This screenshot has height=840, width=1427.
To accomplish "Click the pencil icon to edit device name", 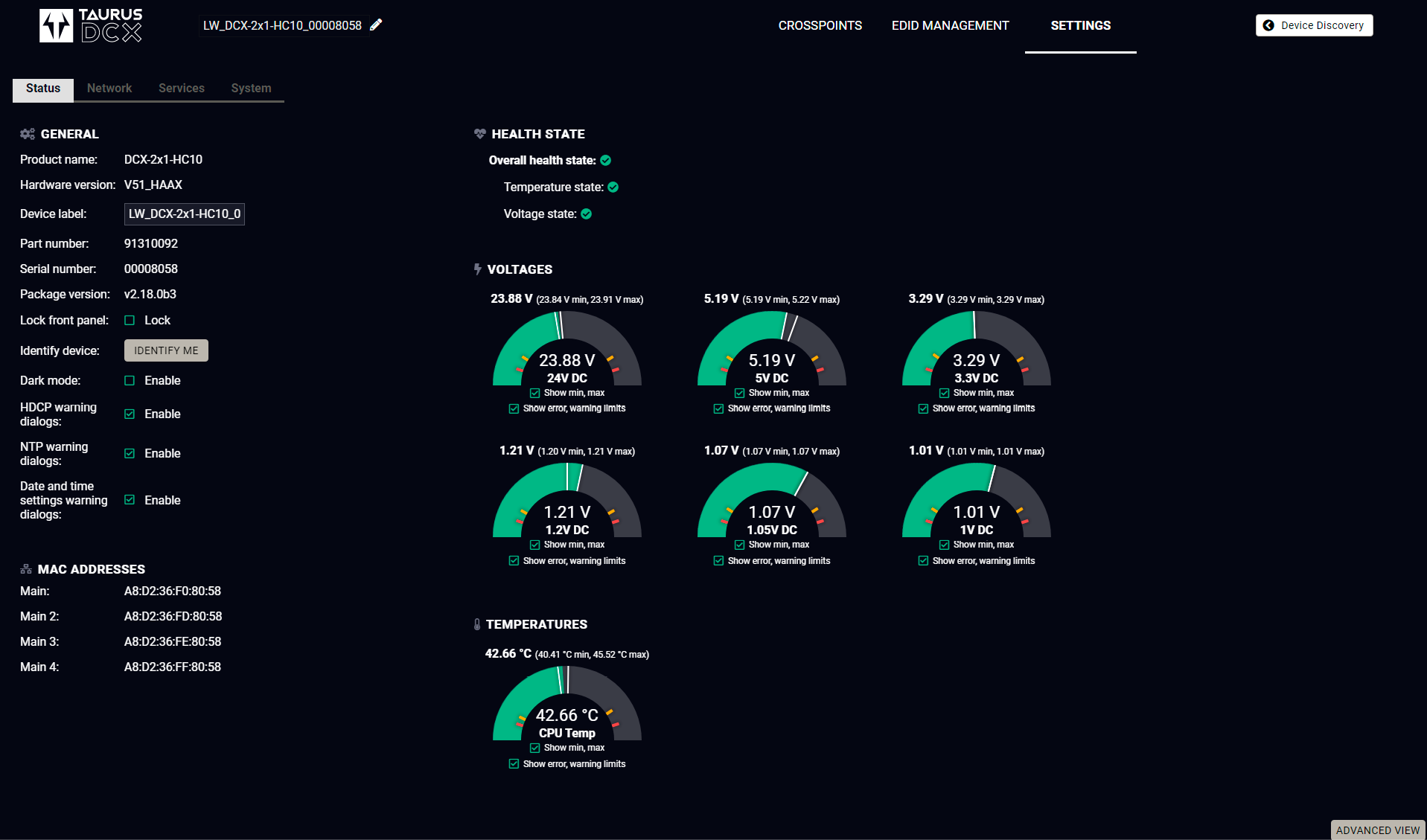I will click(376, 25).
